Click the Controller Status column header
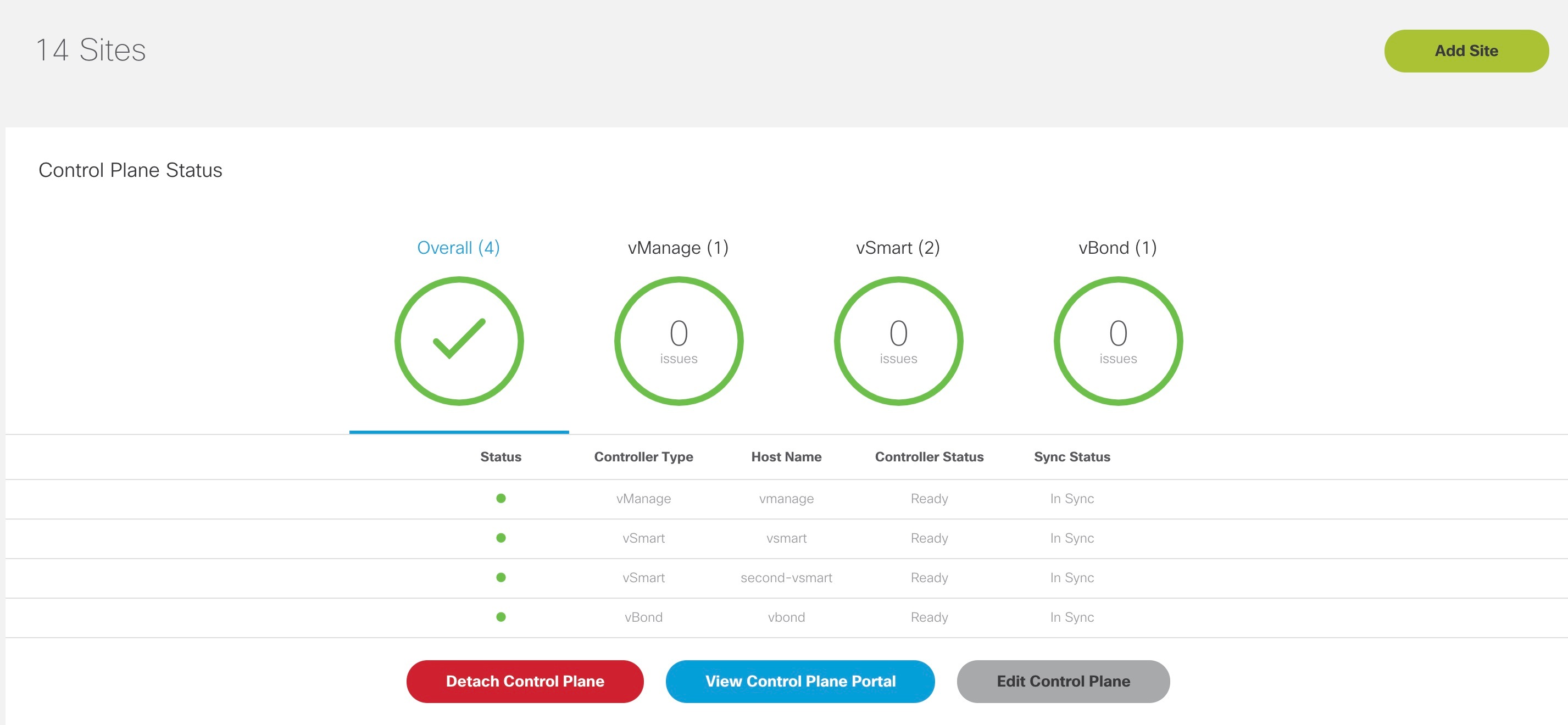The height and width of the screenshot is (725, 1568). 929,456
